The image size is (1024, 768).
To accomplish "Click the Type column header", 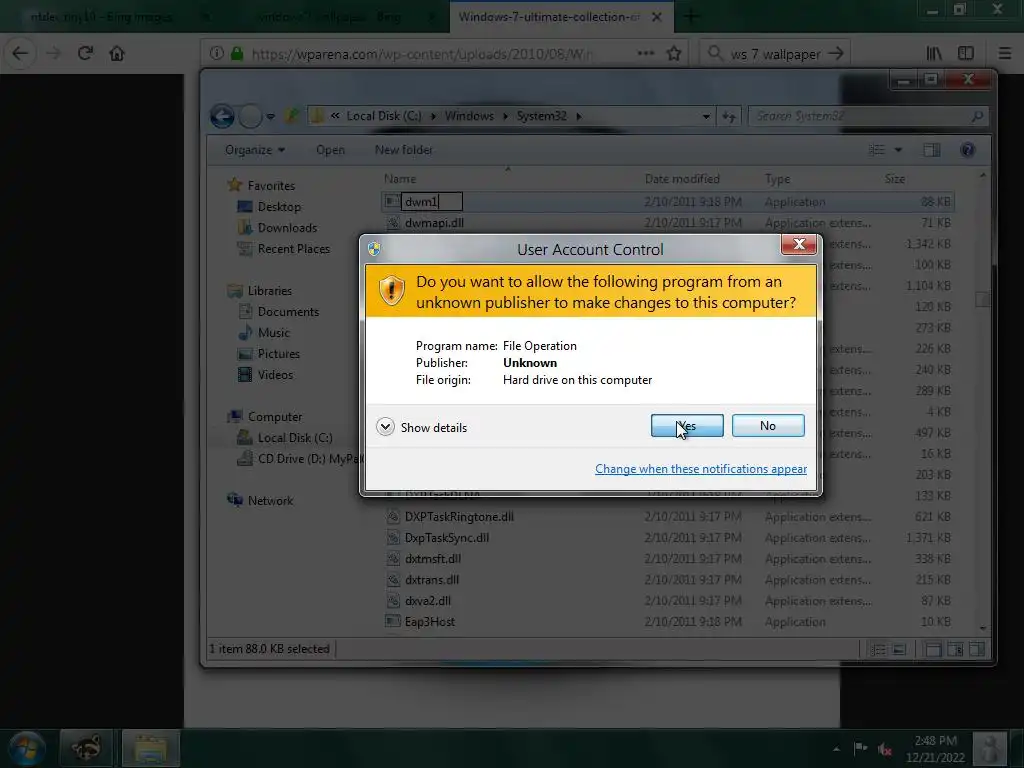I will [x=777, y=179].
